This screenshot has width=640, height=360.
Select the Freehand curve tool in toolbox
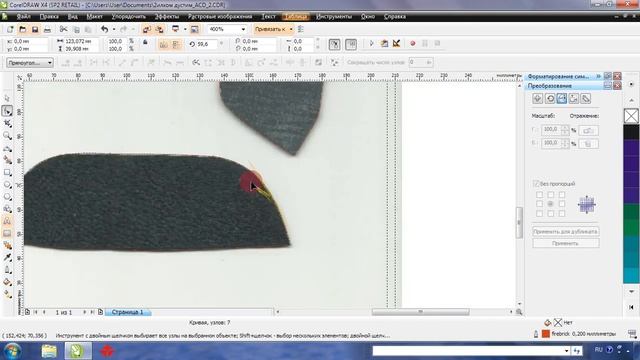[x=7, y=148]
